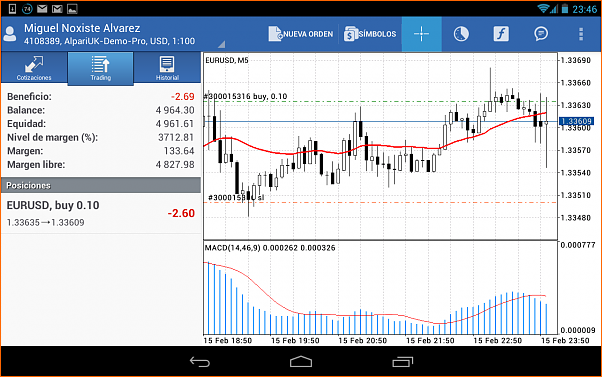The width and height of the screenshot is (602, 377).
Task: Switch to the Cotizaciones tab
Action: [x=34, y=68]
